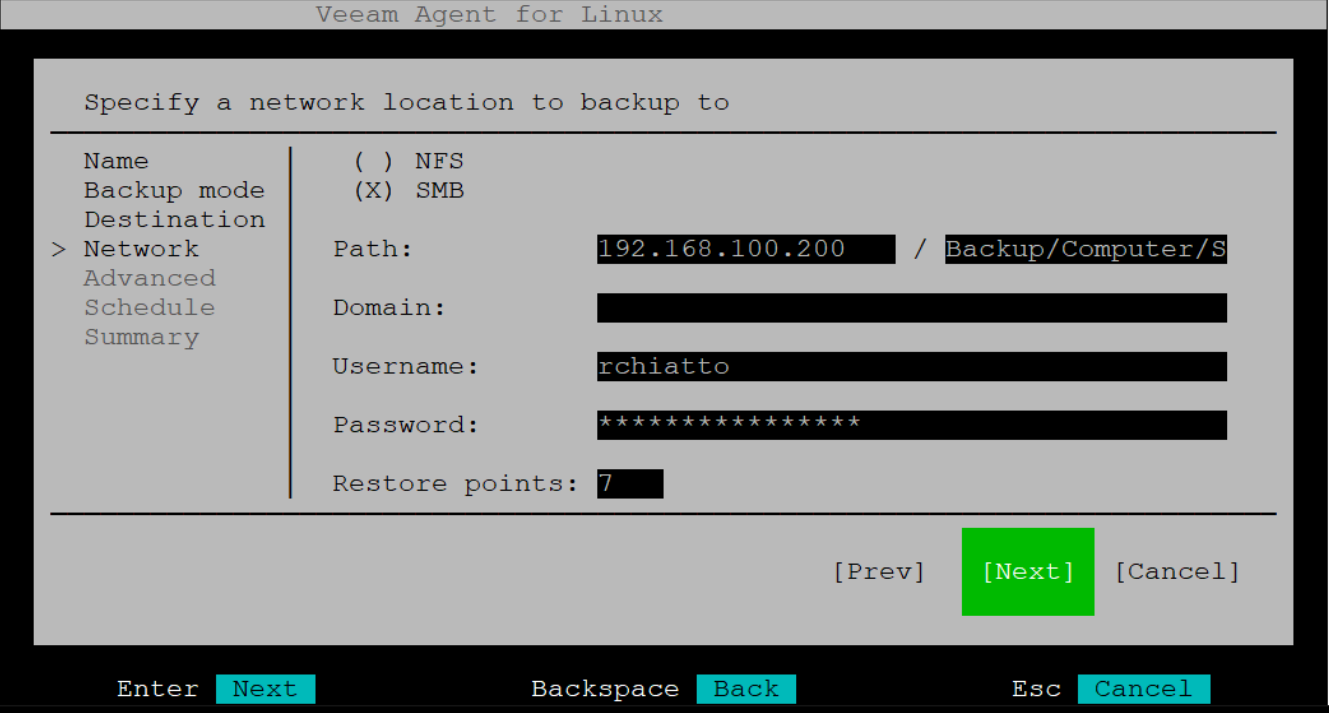This screenshot has height=713, width=1329.
Task: Abort the wizard with [Cancel]
Action: (1177, 572)
